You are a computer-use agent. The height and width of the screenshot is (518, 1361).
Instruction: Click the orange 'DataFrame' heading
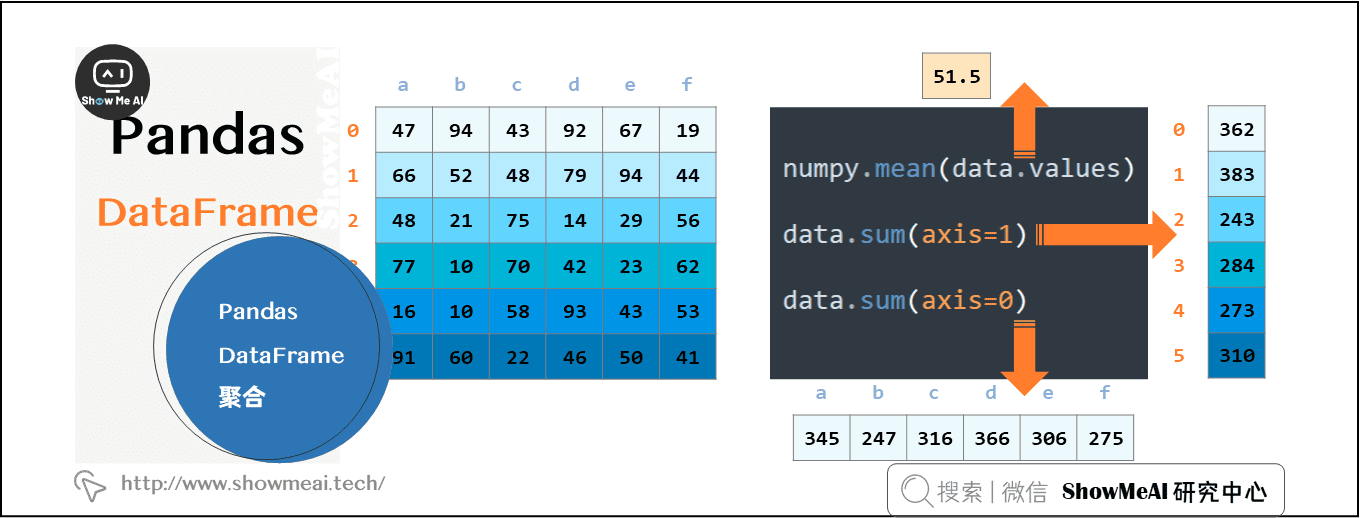208,212
